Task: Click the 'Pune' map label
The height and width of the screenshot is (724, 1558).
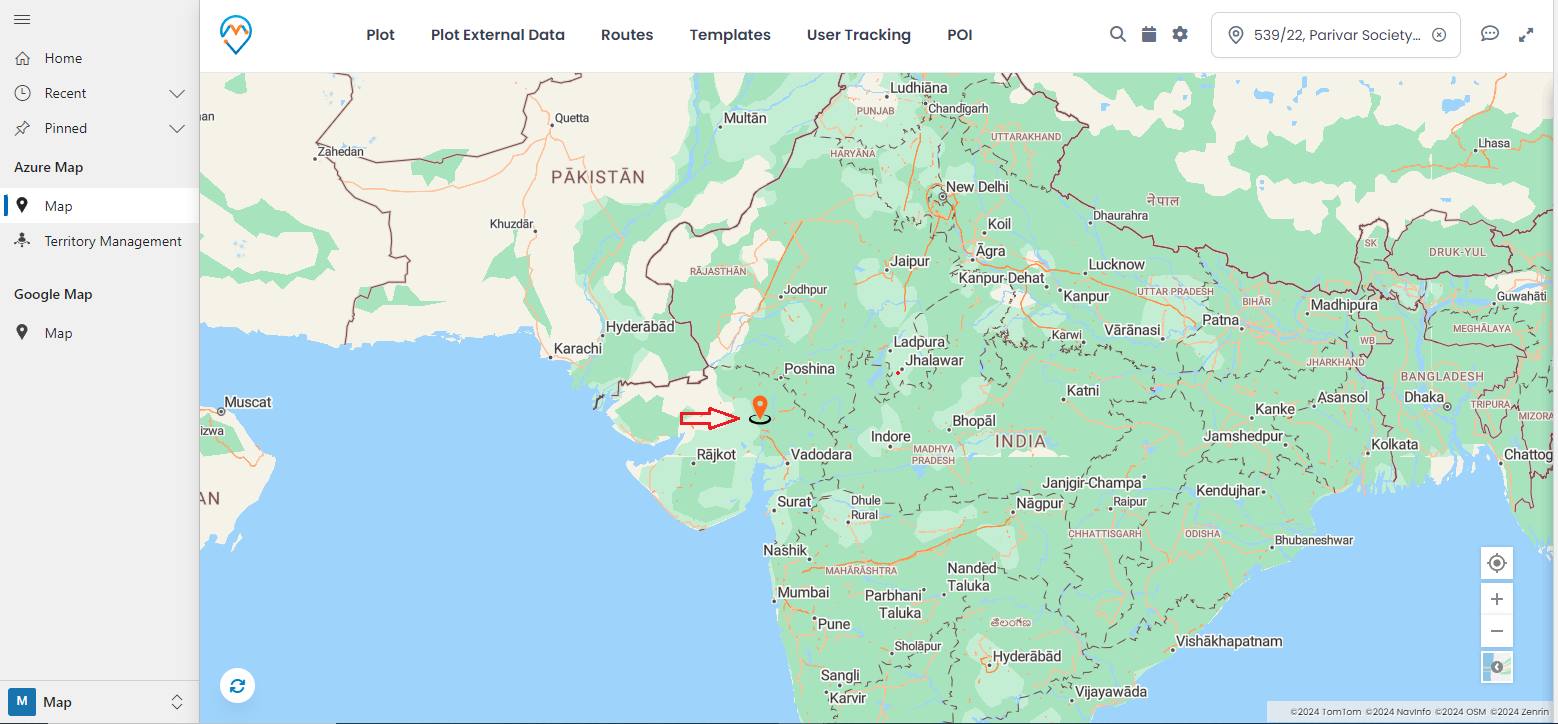Action: [834, 624]
